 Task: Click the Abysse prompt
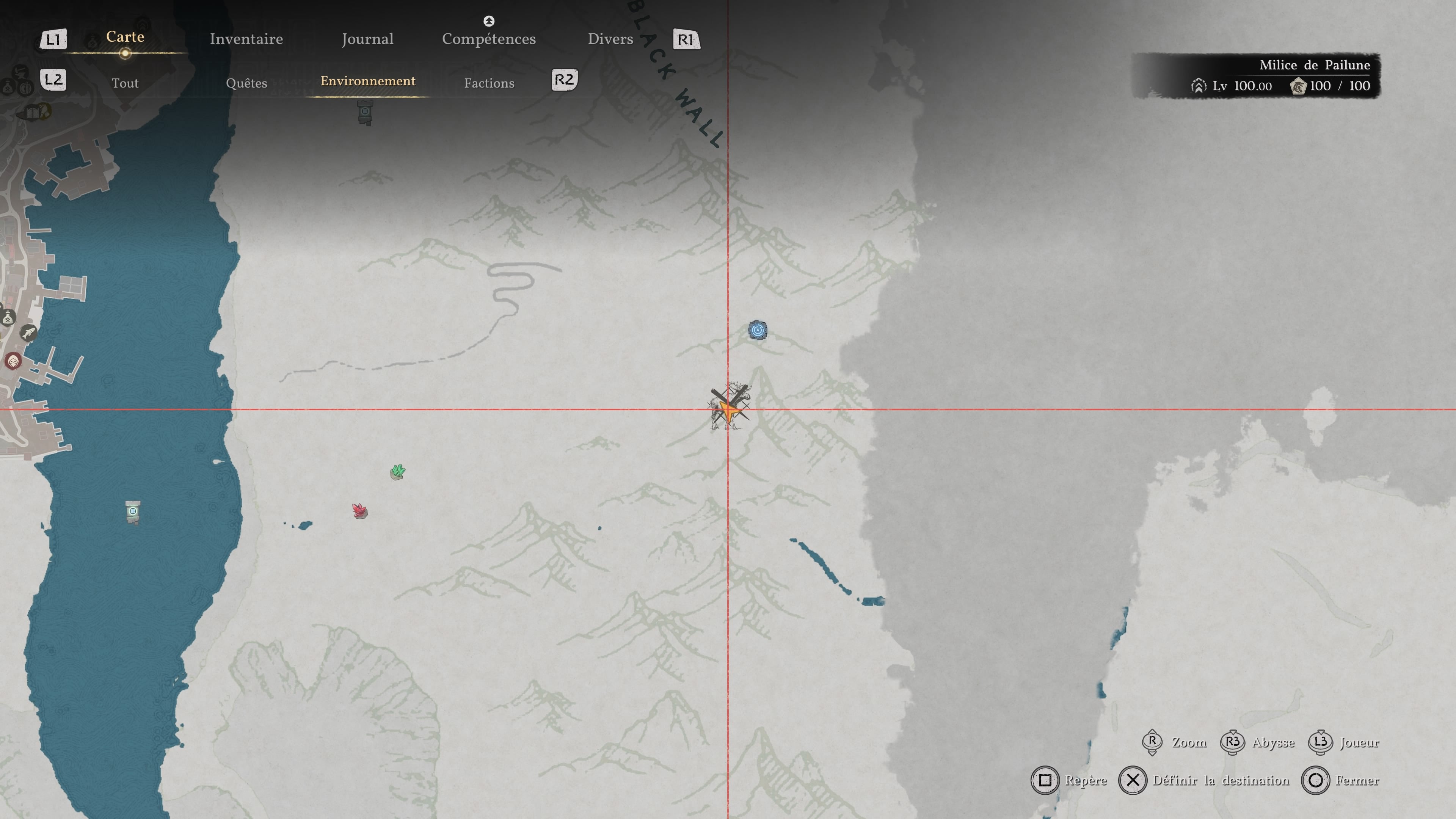(1257, 743)
